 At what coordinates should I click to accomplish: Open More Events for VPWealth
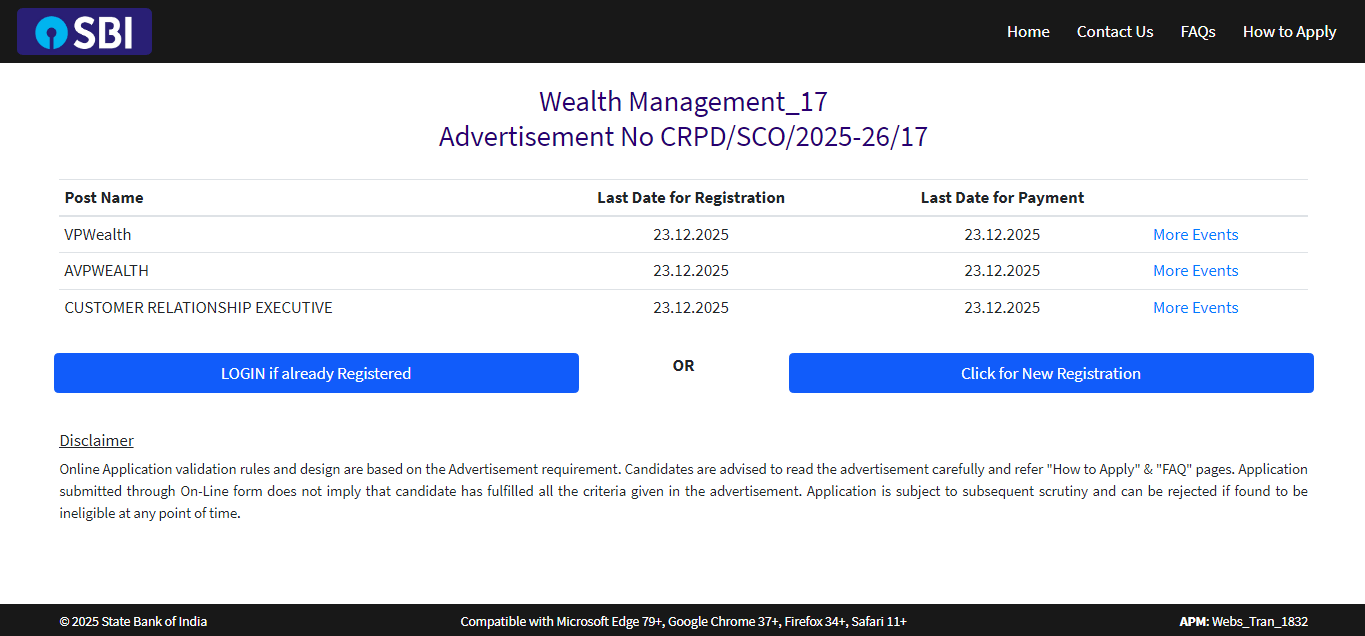click(1195, 234)
